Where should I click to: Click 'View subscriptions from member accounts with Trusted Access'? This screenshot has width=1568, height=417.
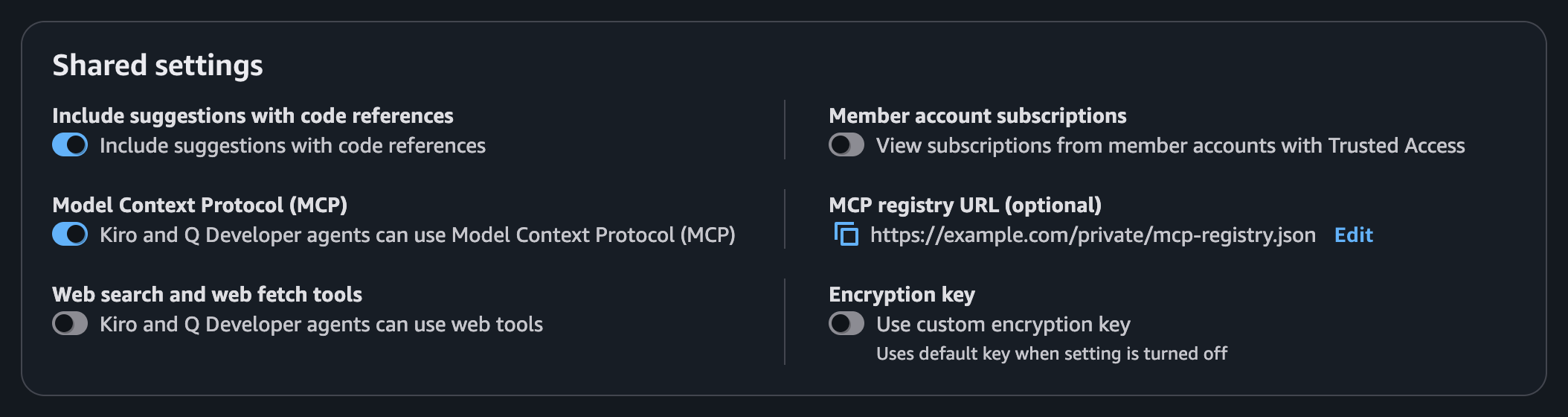1170,146
